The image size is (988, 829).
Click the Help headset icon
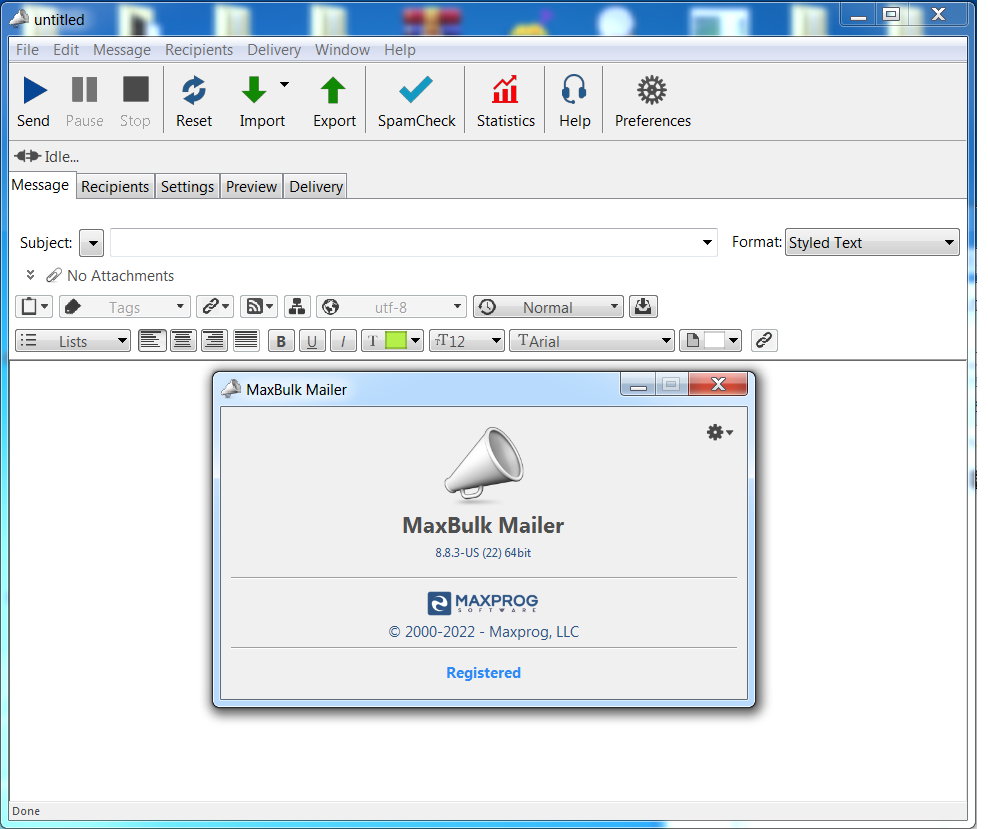click(x=574, y=91)
